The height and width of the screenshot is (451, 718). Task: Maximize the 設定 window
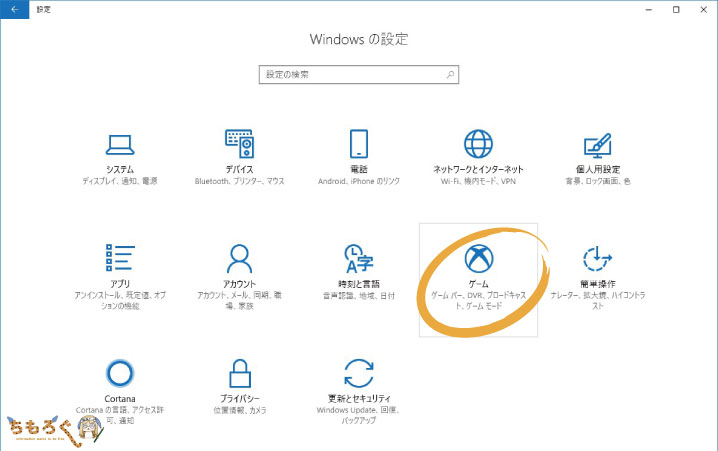tap(676, 9)
